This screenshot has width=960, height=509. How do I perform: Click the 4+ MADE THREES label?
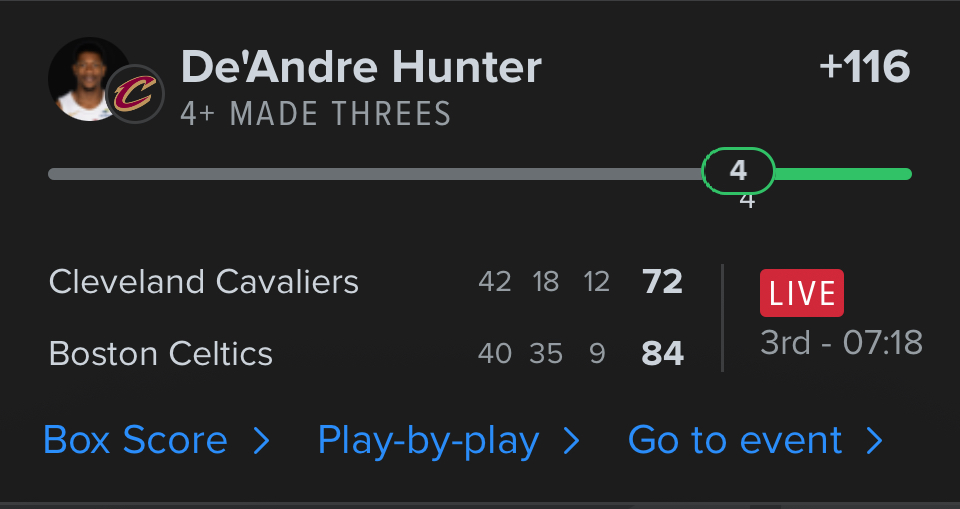point(315,114)
